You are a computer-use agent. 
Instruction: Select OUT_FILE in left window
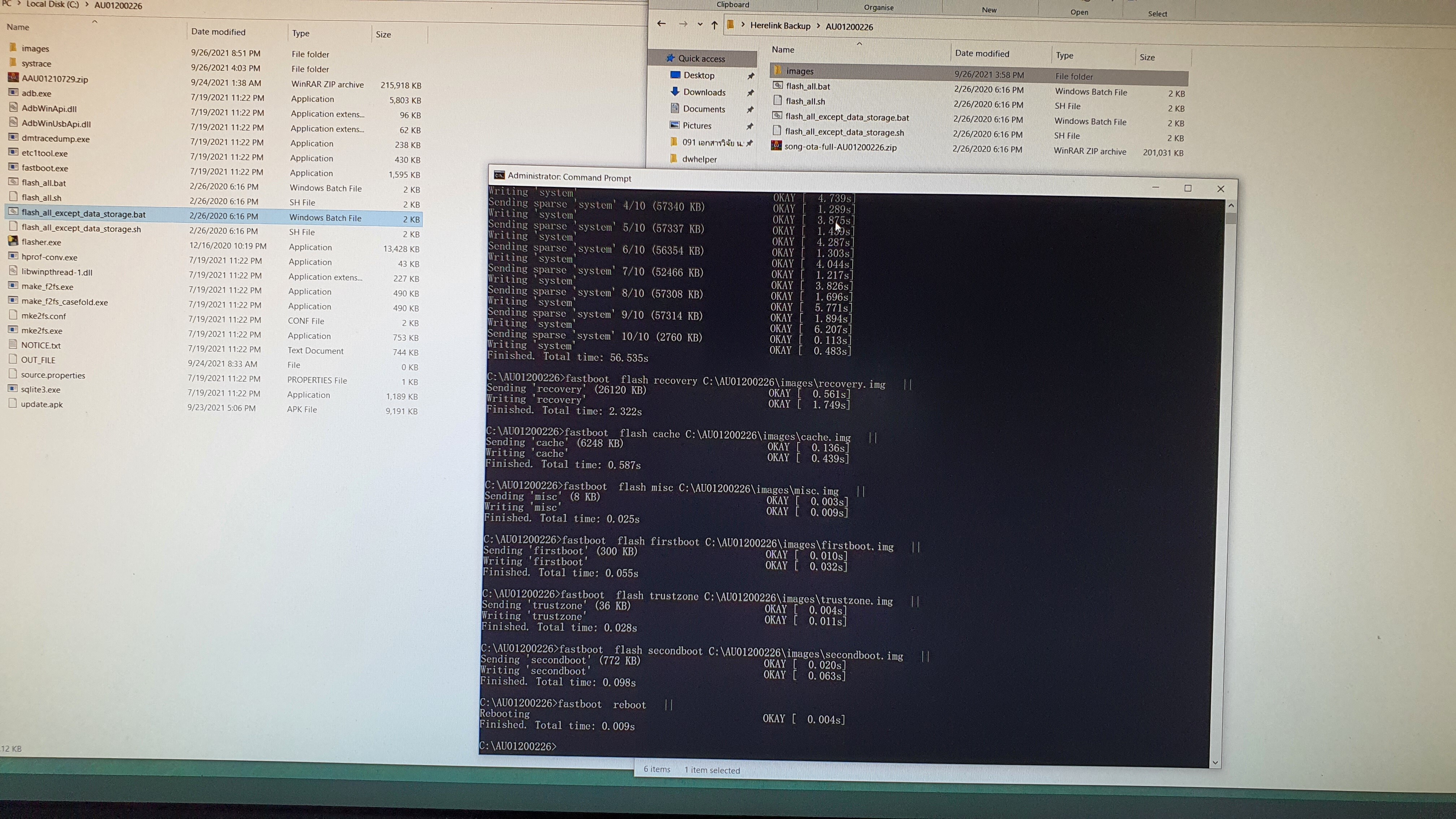(x=38, y=360)
